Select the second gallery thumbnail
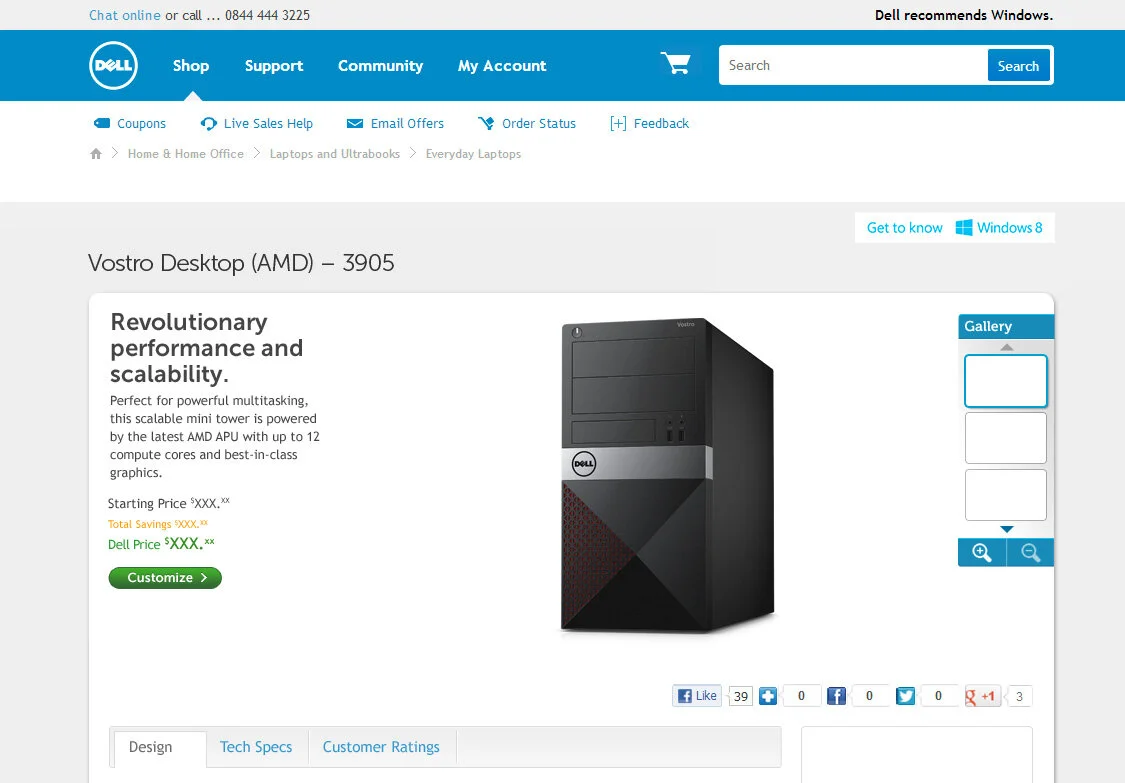 tap(1006, 438)
